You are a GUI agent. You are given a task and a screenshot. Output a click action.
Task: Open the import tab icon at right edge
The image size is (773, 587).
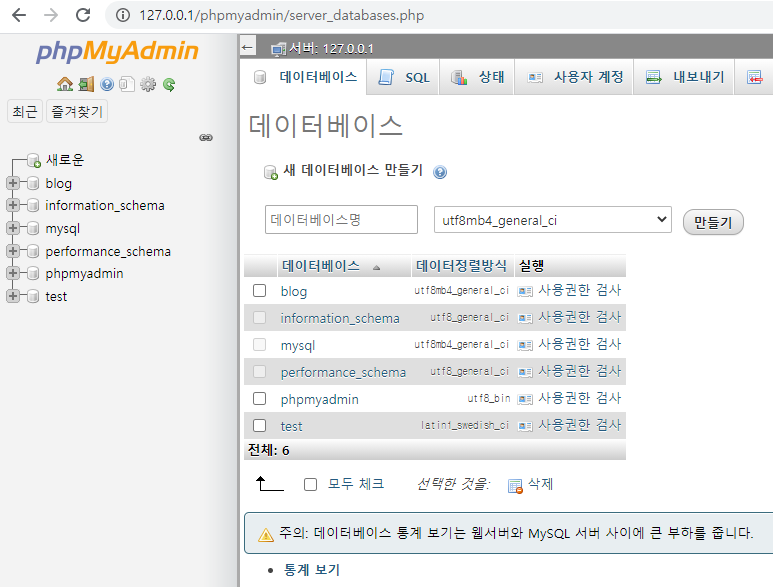754,77
